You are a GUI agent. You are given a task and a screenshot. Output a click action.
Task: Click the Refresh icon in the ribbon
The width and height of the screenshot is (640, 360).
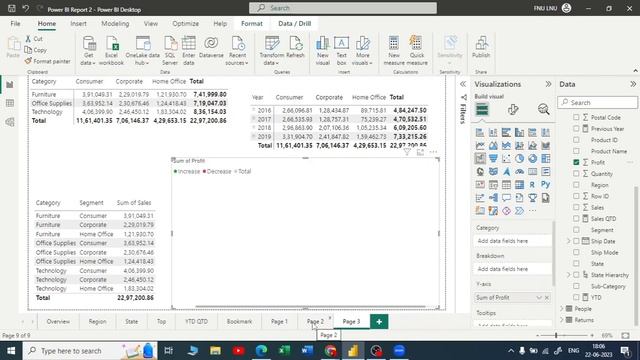tap(295, 47)
